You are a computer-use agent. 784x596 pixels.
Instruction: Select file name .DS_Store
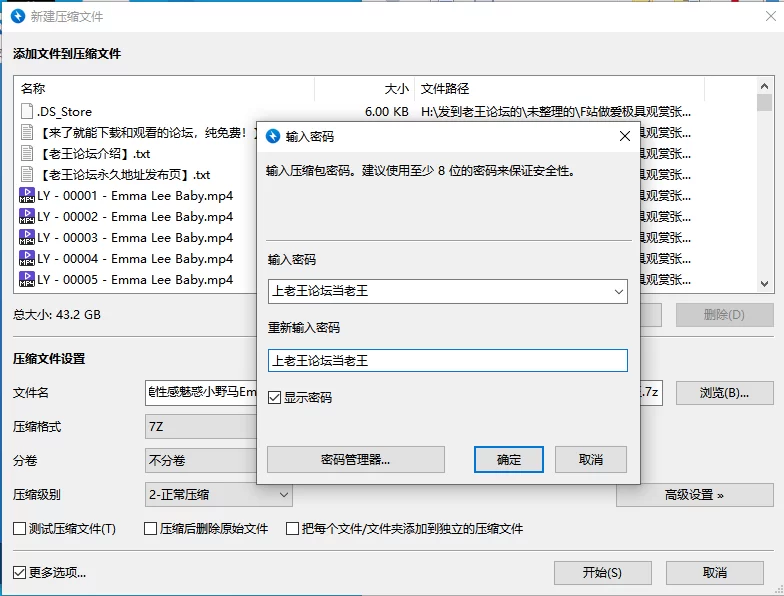coord(64,112)
